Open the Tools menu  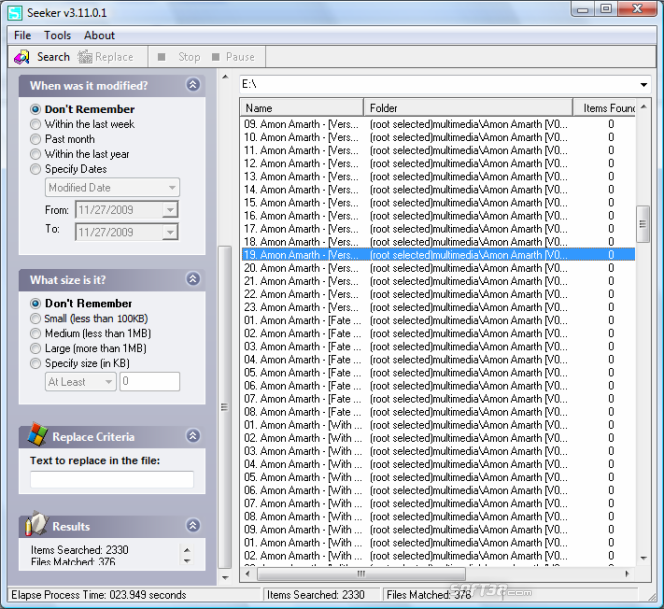(x=57, y=35)
